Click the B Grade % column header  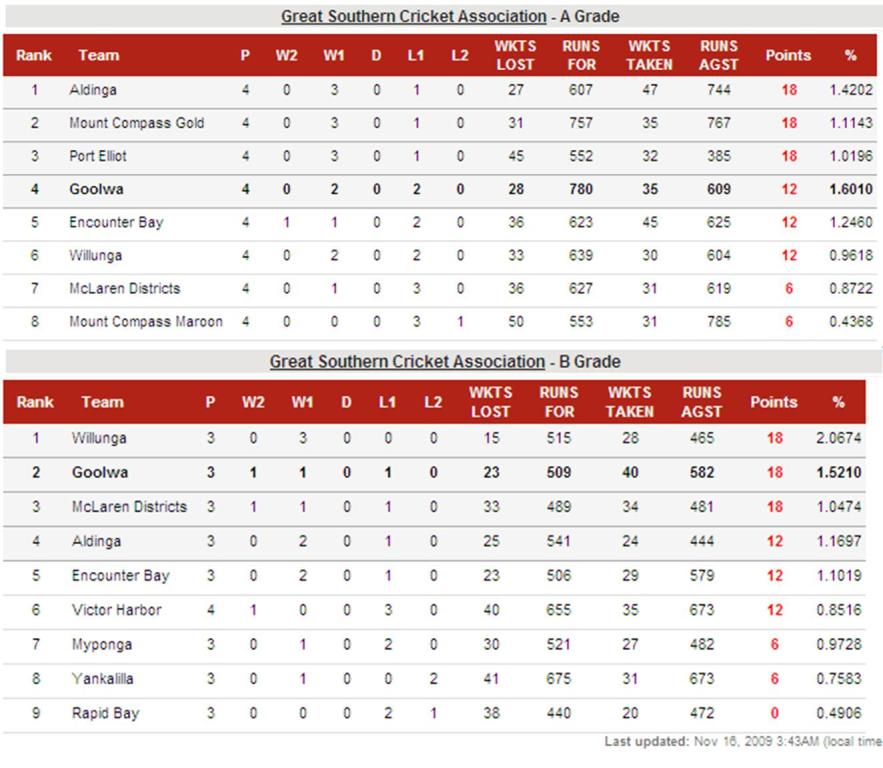tap(838, 402)
